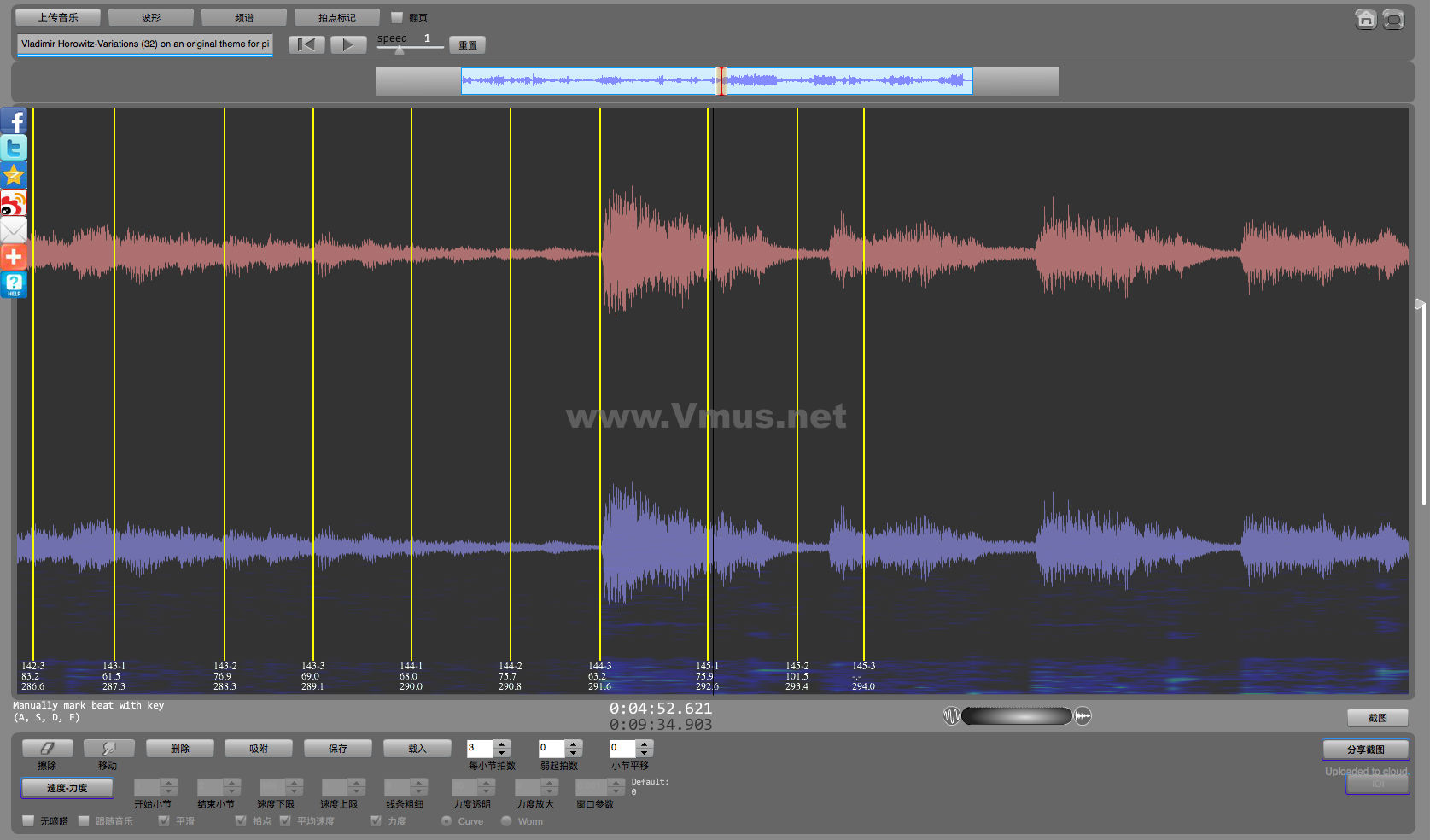Select the Worm radio option
The image size is (1430, 840).
pos(506,821)
